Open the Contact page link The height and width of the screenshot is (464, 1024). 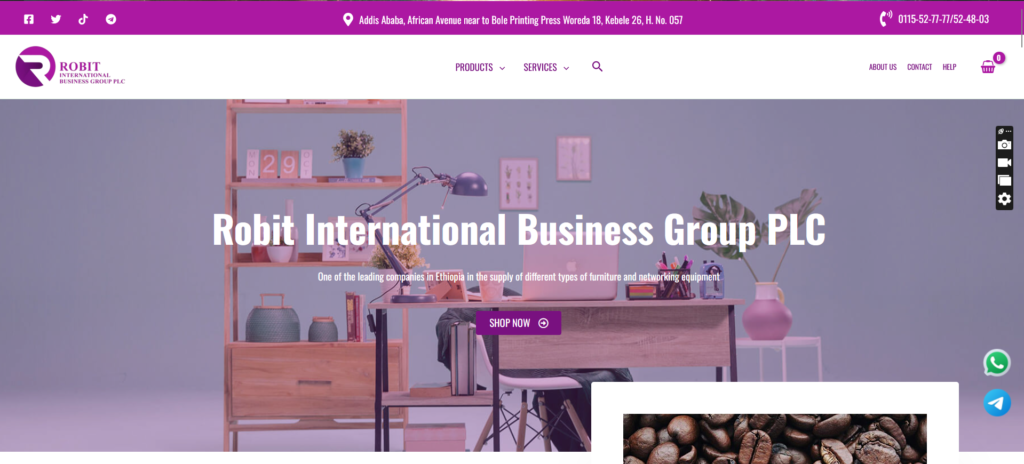(920, 67)
